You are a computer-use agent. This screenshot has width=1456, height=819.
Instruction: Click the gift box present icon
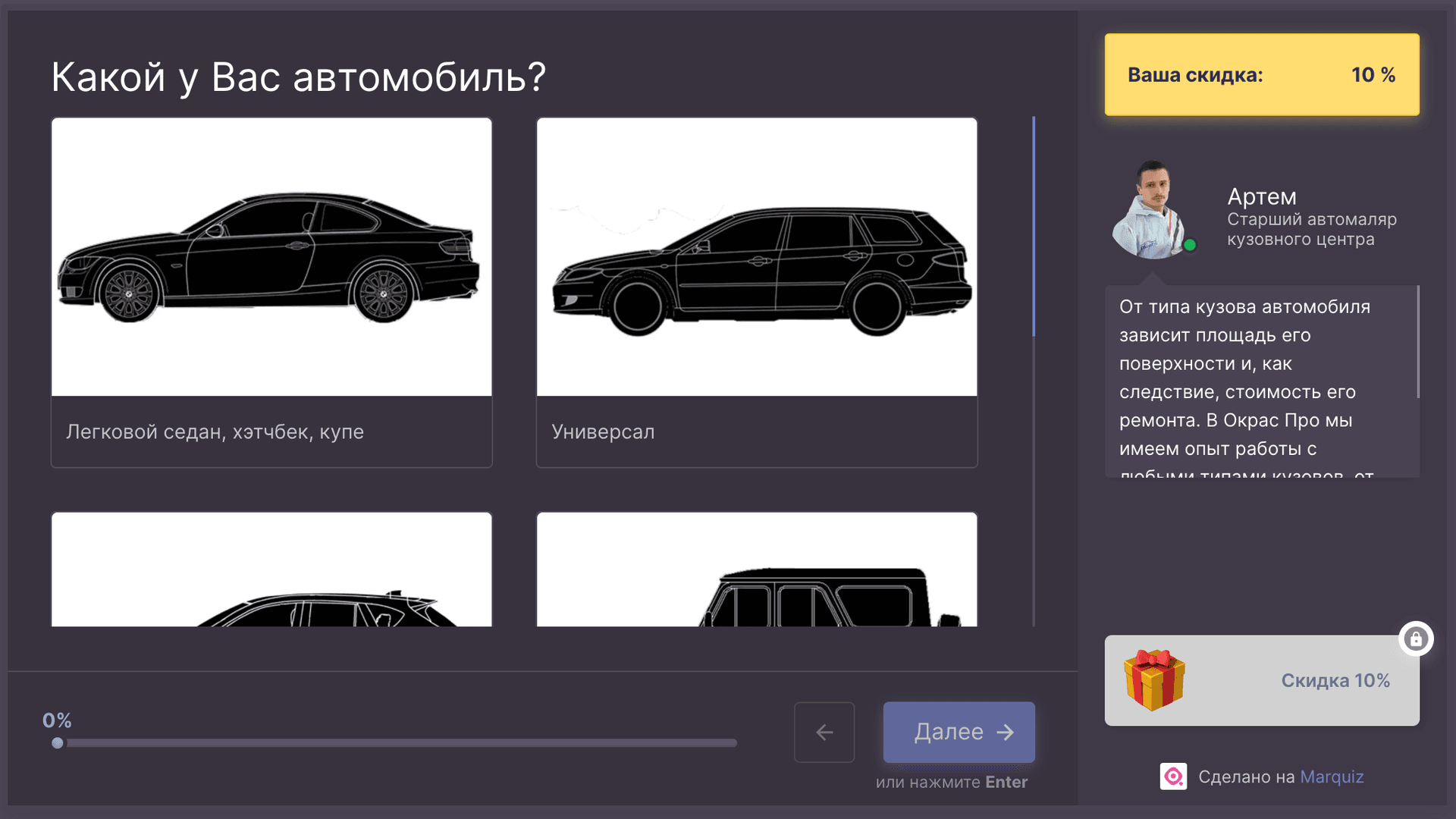(x=1153, y=680)
